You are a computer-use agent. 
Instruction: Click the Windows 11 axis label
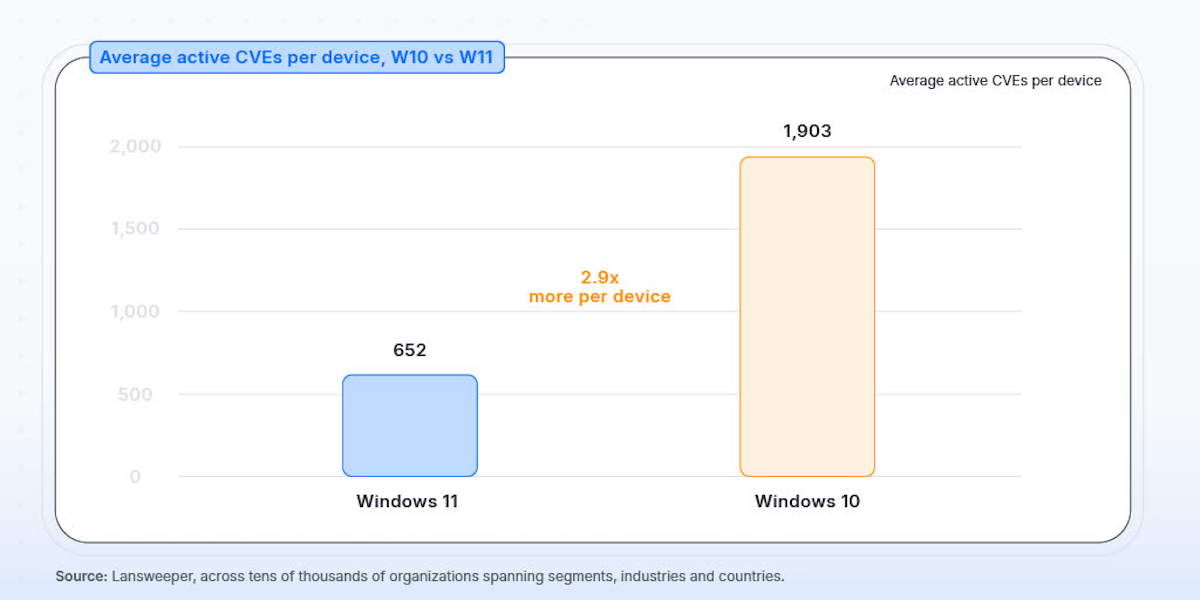pos(407,501)
